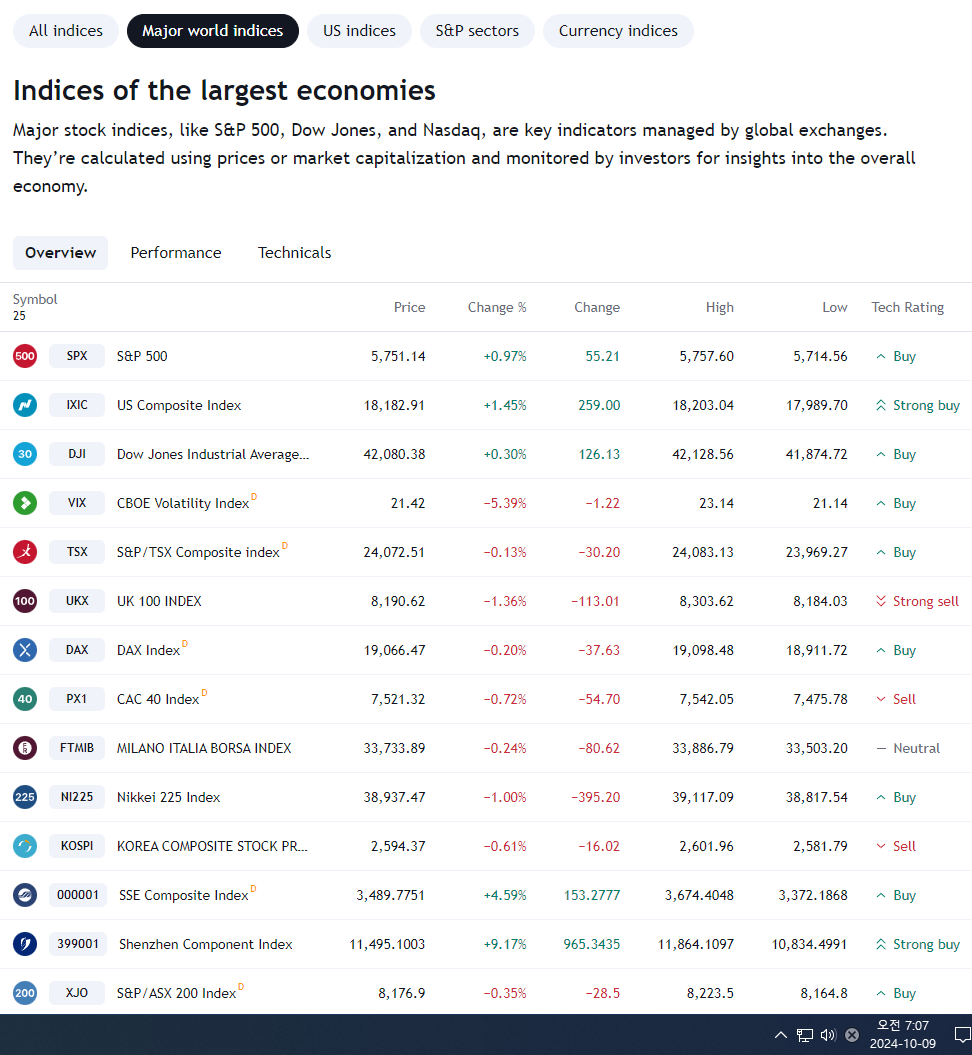Open the Technicals tab
This screenshot has width=972, height=1055.
pos(295,253)
